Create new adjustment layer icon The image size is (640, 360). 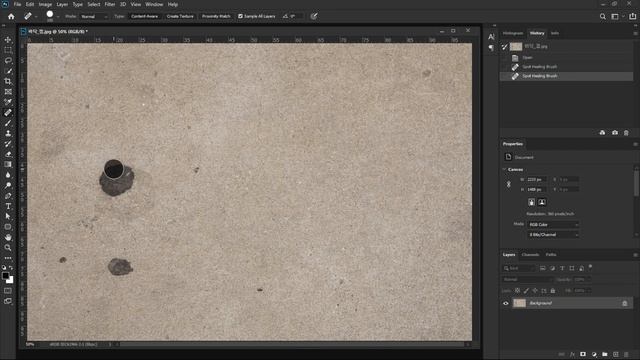coord(594,354)
